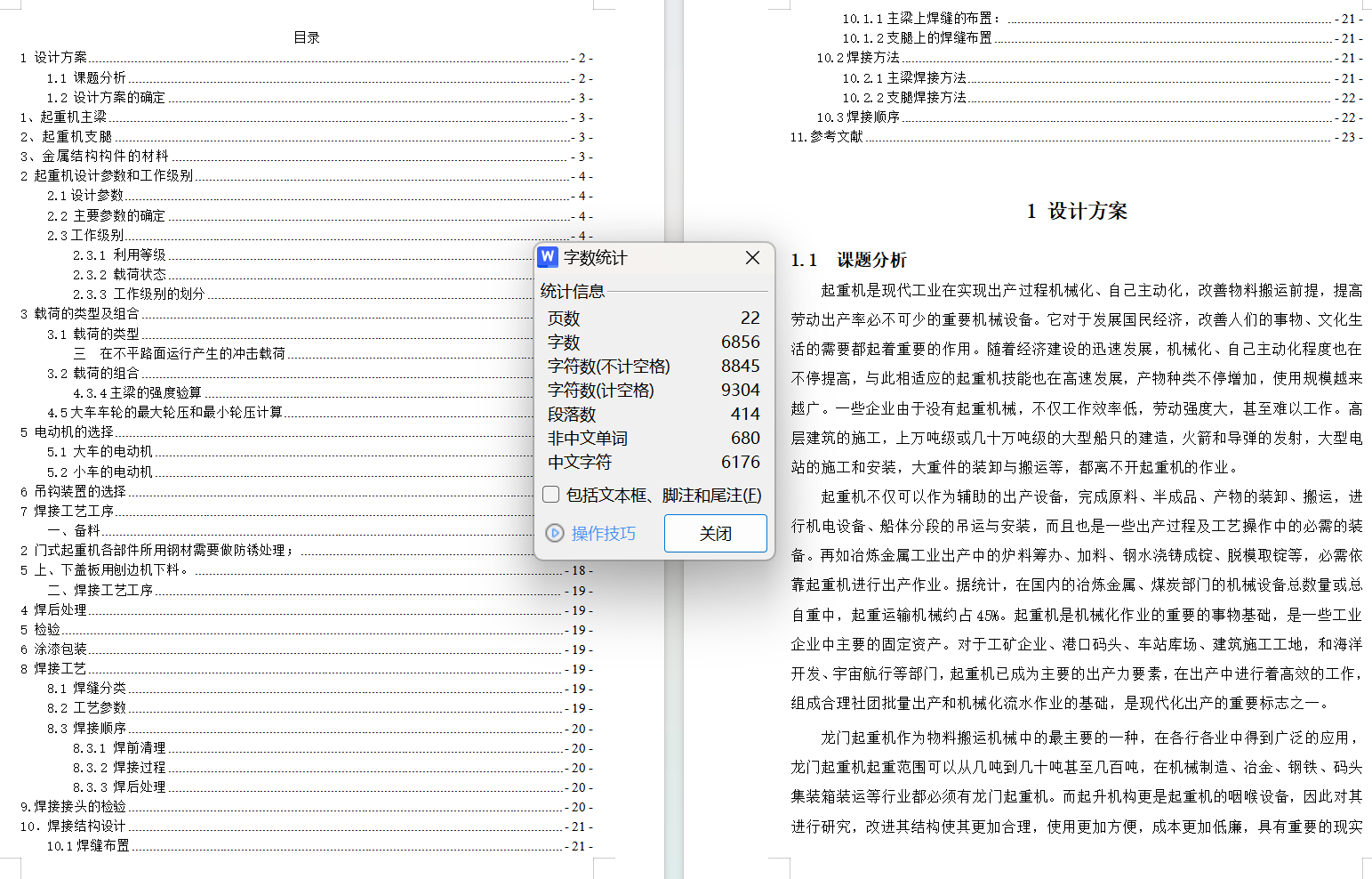Select the 页数 value 22

point(750,318)
